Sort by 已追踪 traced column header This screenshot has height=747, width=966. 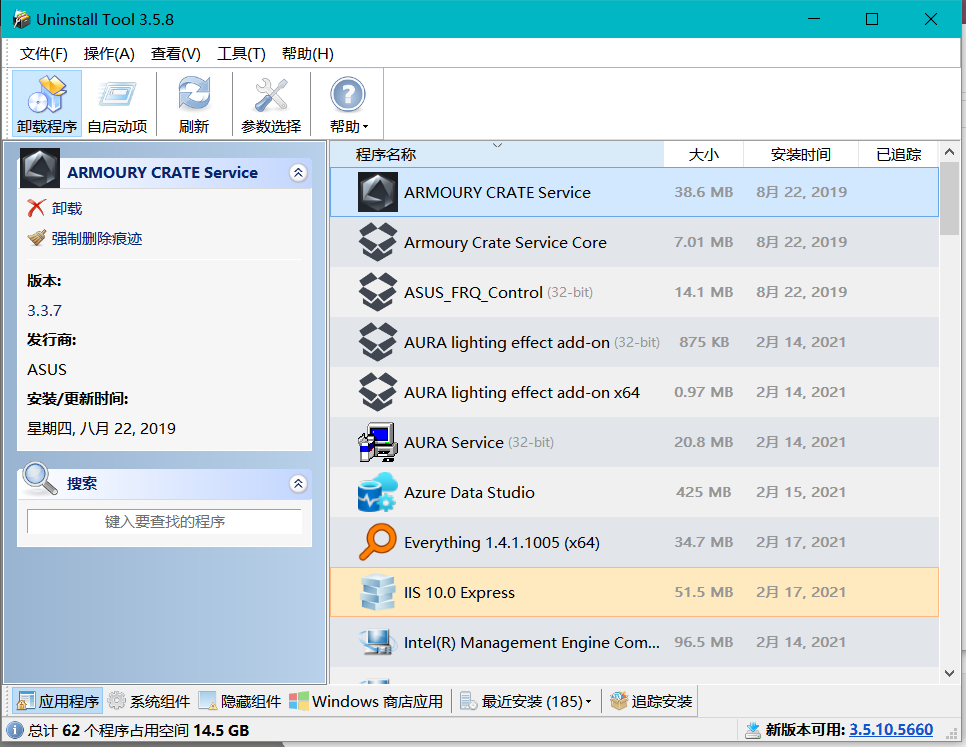pyautogui.click(x=898, y=155)
